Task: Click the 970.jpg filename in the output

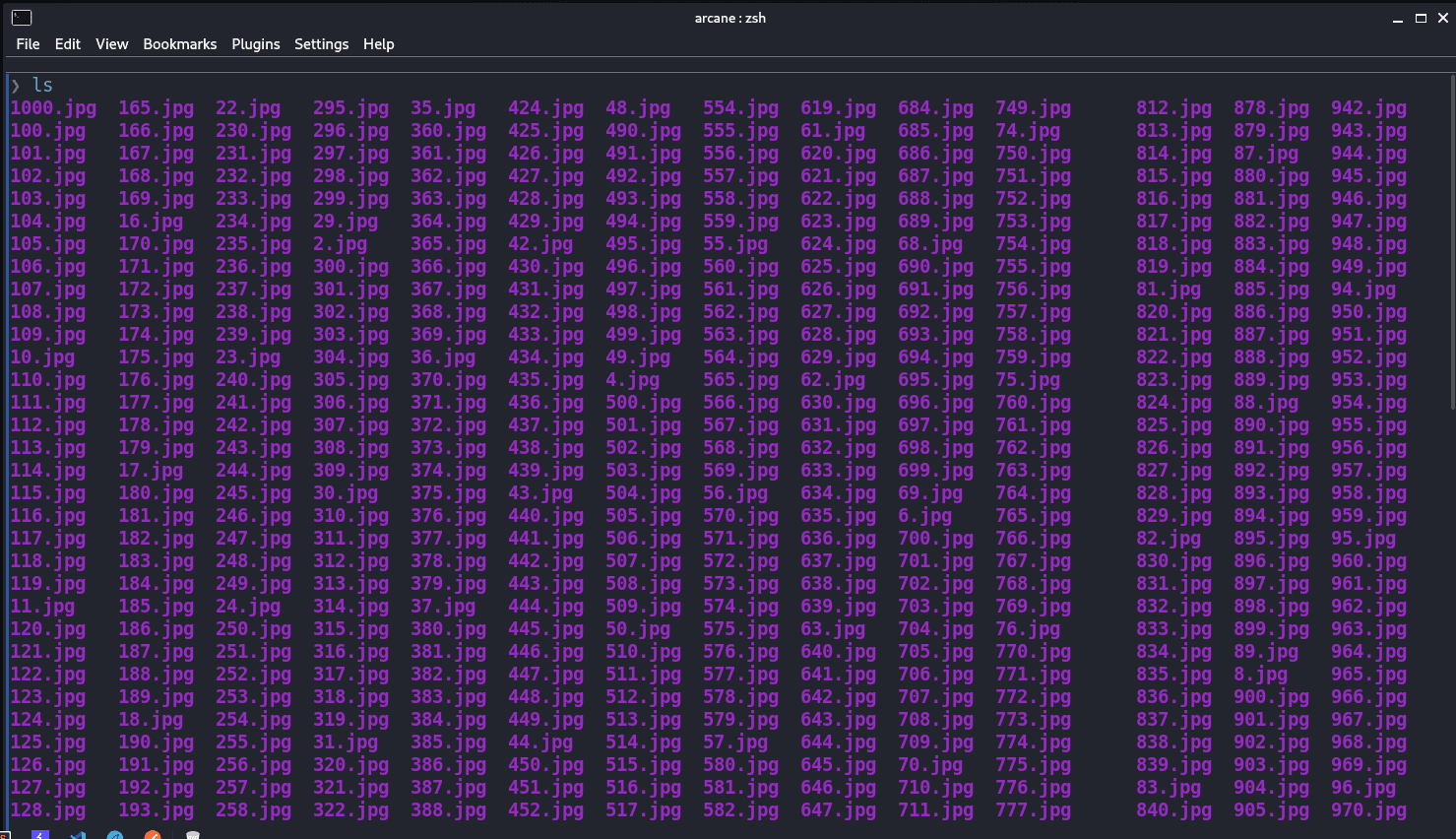Action: tap(1368, 810)
